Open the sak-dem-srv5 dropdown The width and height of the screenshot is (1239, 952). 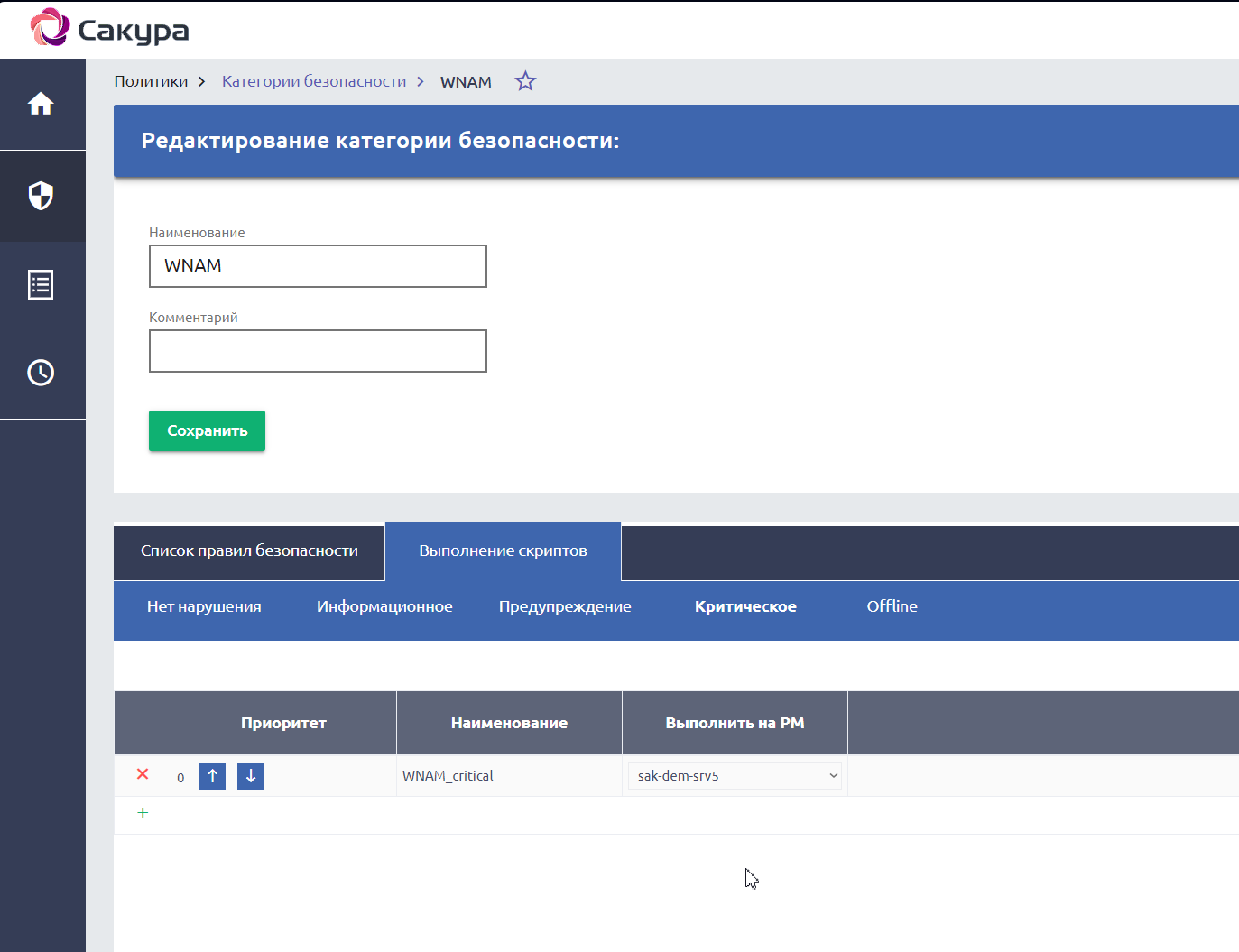pos(735,776)
